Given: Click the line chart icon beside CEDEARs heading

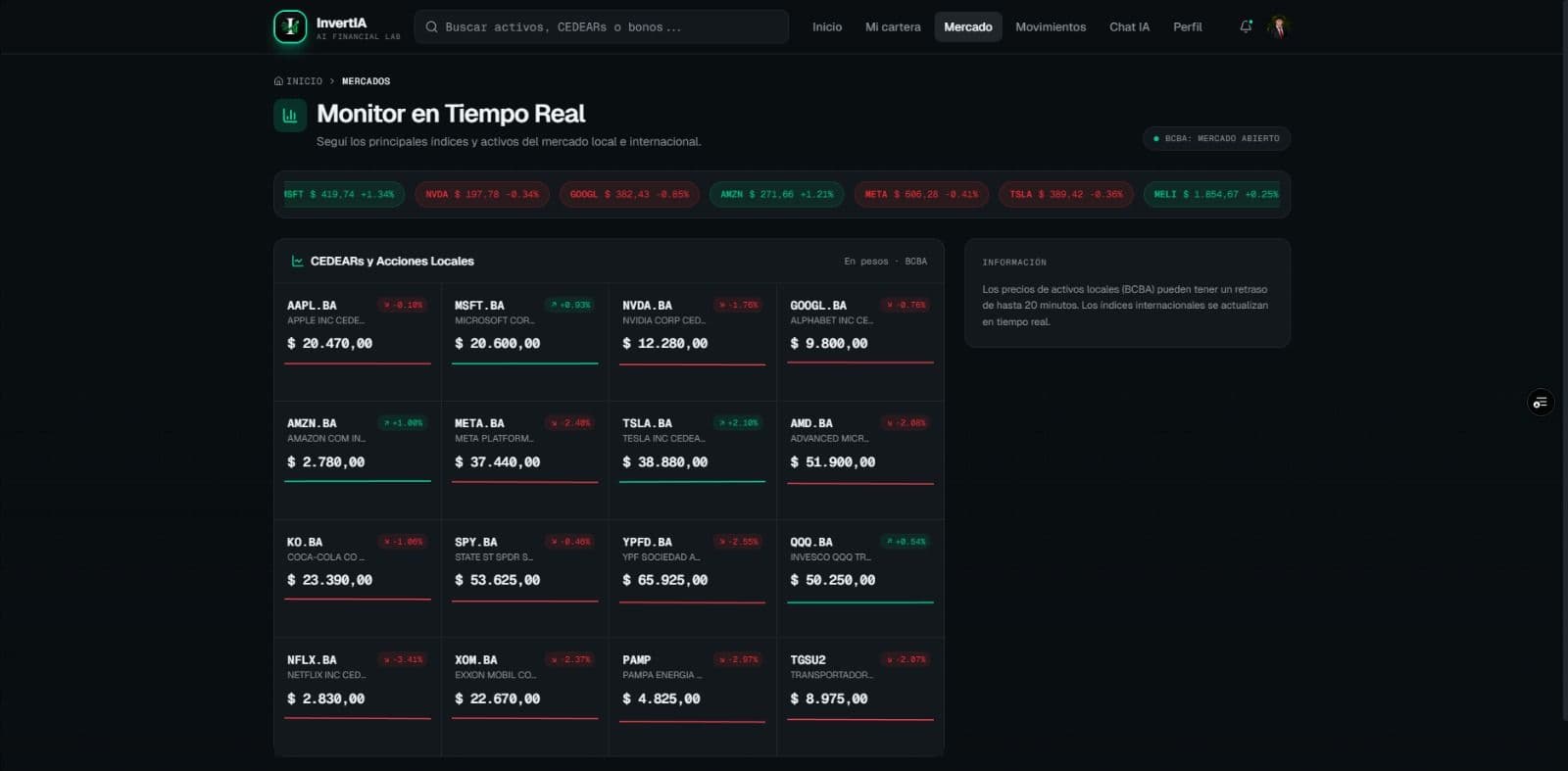Looking at the screenshot, I should point(297,261).
